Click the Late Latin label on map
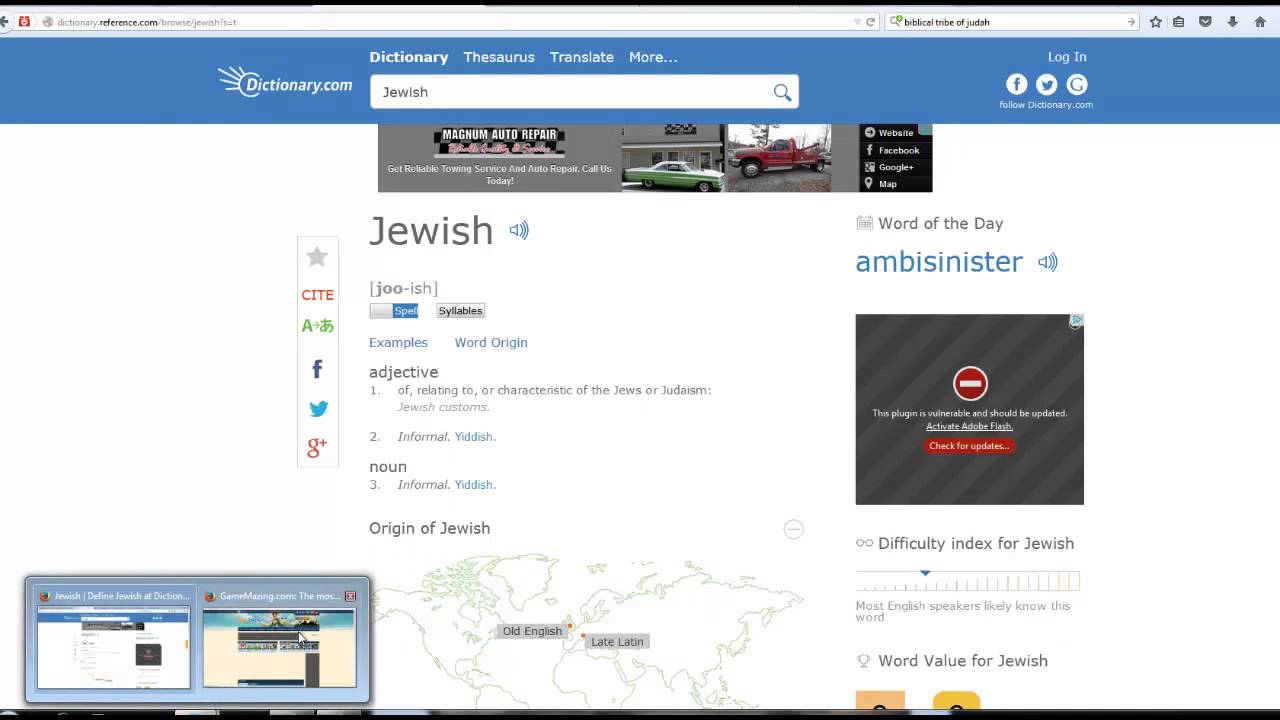 [x=617, y=642]
